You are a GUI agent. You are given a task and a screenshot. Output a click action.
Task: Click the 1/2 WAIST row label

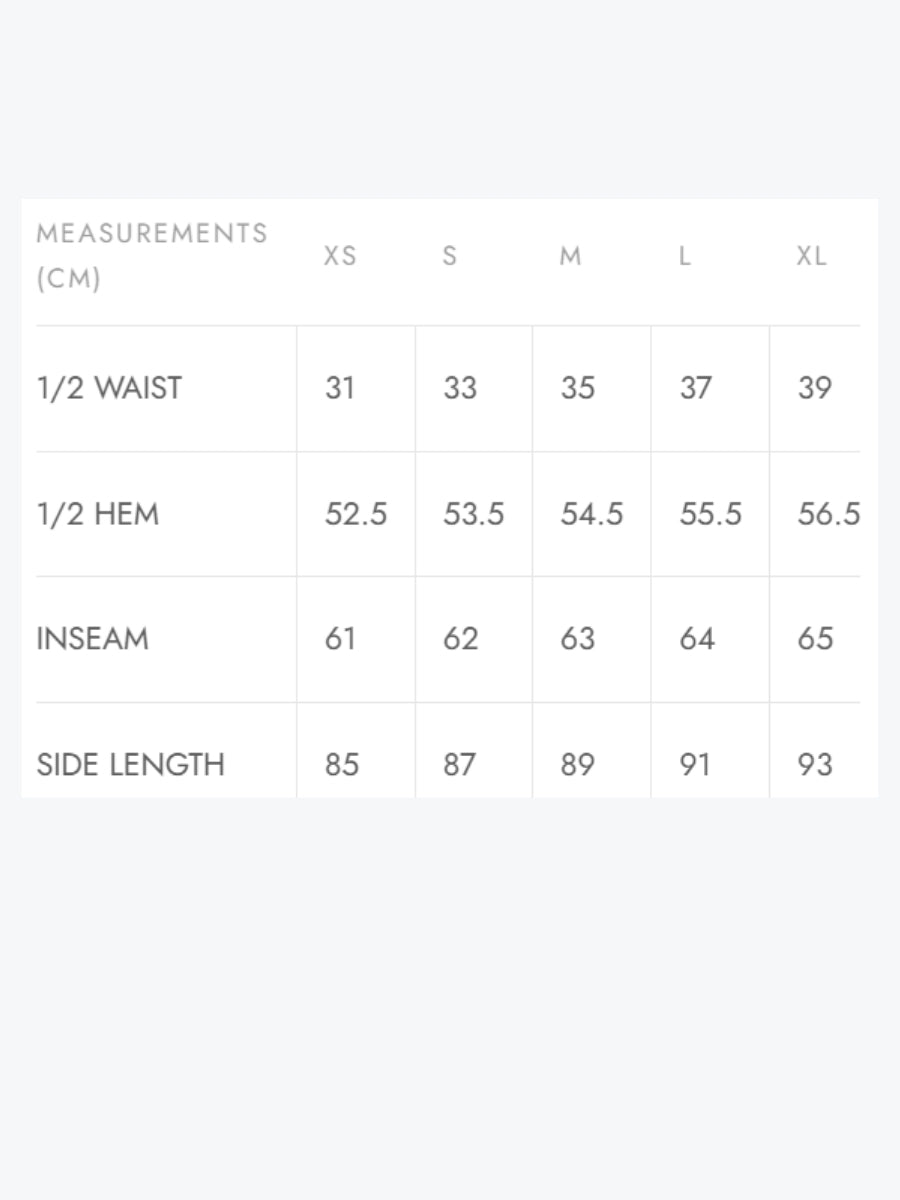[x=109, y=388]
